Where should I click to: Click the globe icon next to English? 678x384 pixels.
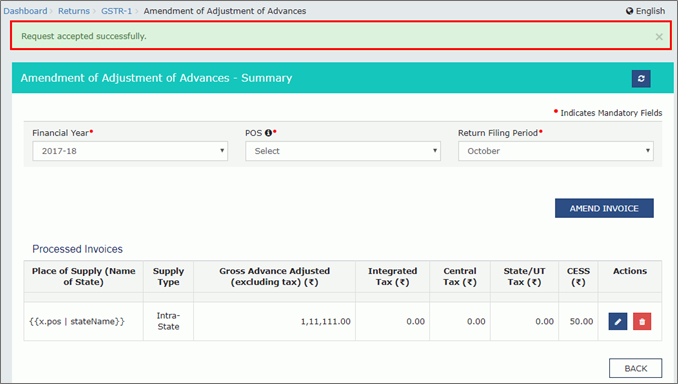tap(629, 11)
